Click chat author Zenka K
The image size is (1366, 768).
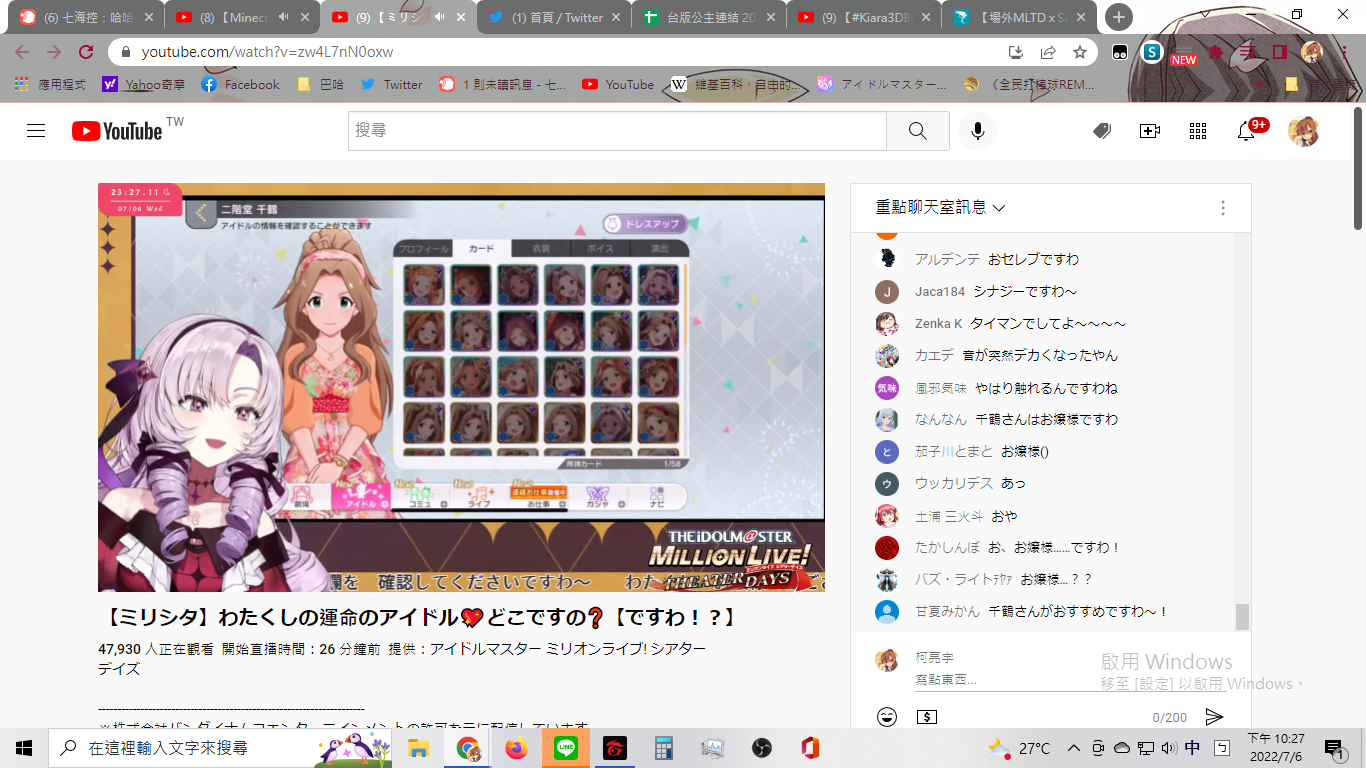[938, 323]
